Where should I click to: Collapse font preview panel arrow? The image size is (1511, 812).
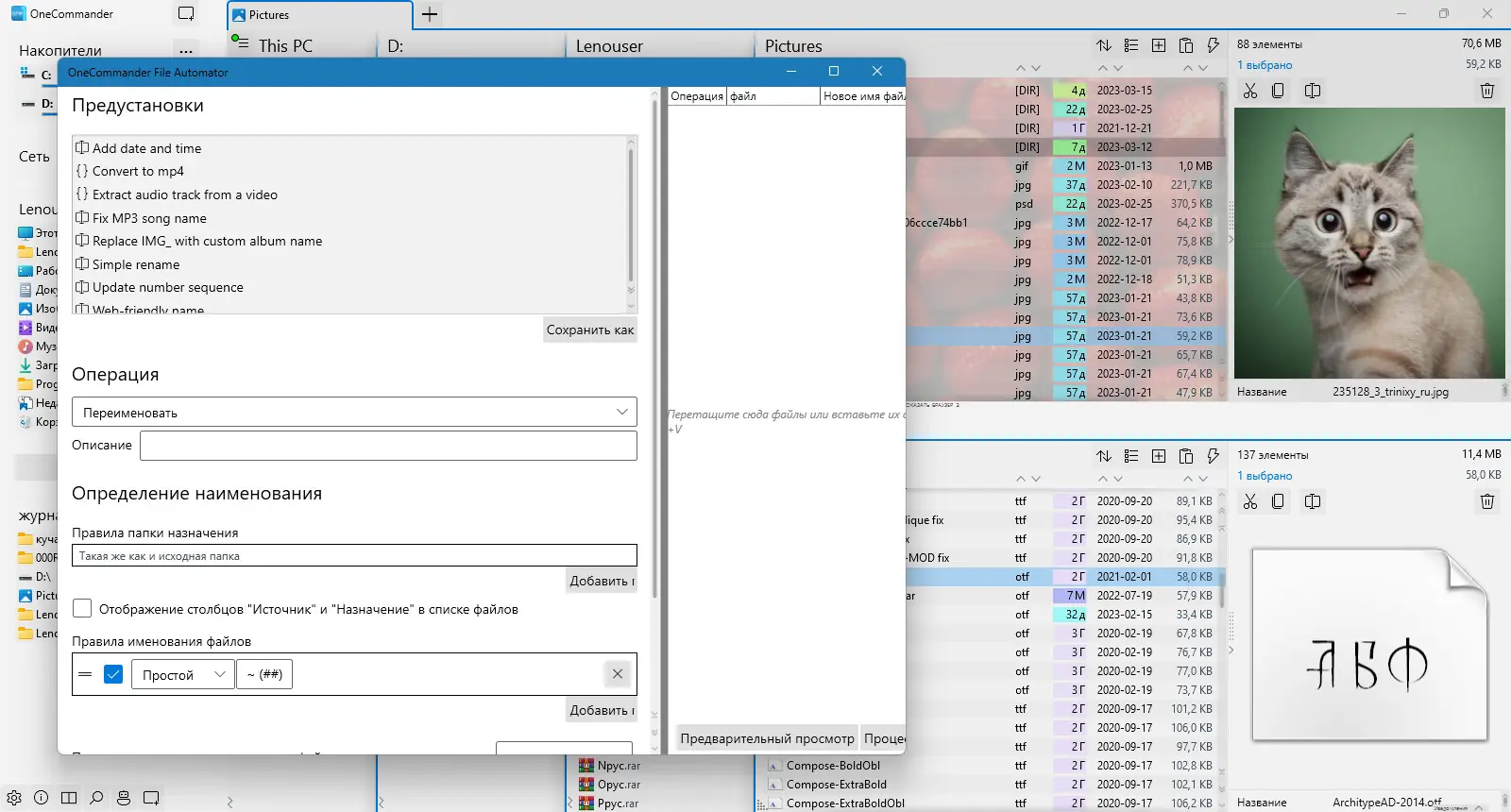[x=1230, y=651]
